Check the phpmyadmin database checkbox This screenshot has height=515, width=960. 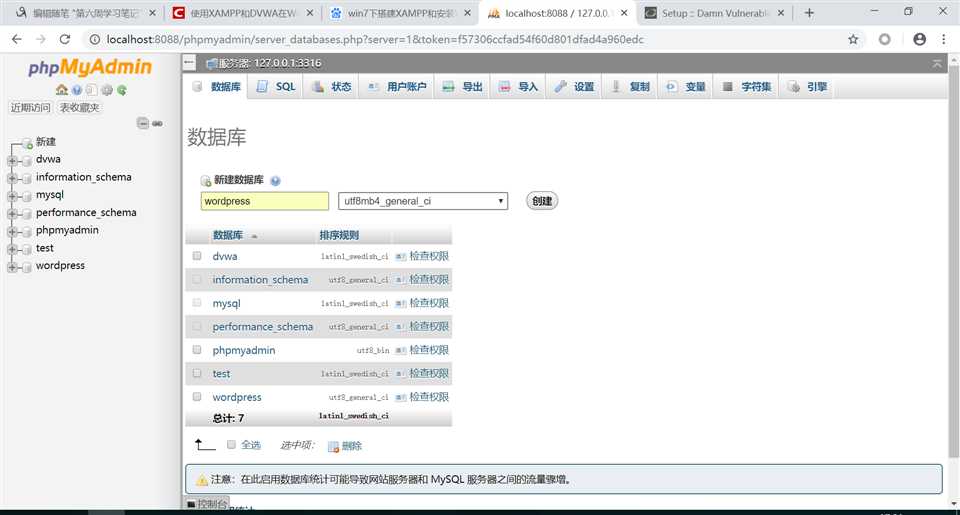tap(197, 350)
